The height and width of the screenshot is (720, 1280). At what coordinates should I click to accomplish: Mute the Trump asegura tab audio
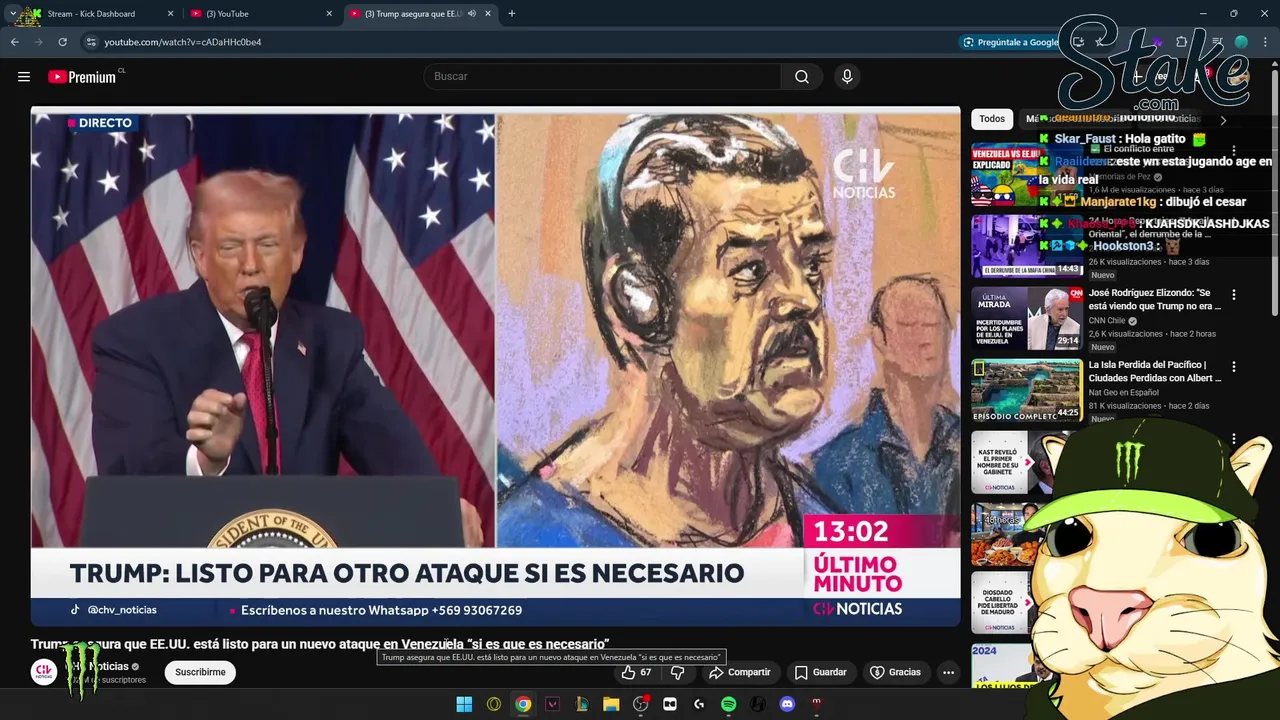tap(472, 14)
